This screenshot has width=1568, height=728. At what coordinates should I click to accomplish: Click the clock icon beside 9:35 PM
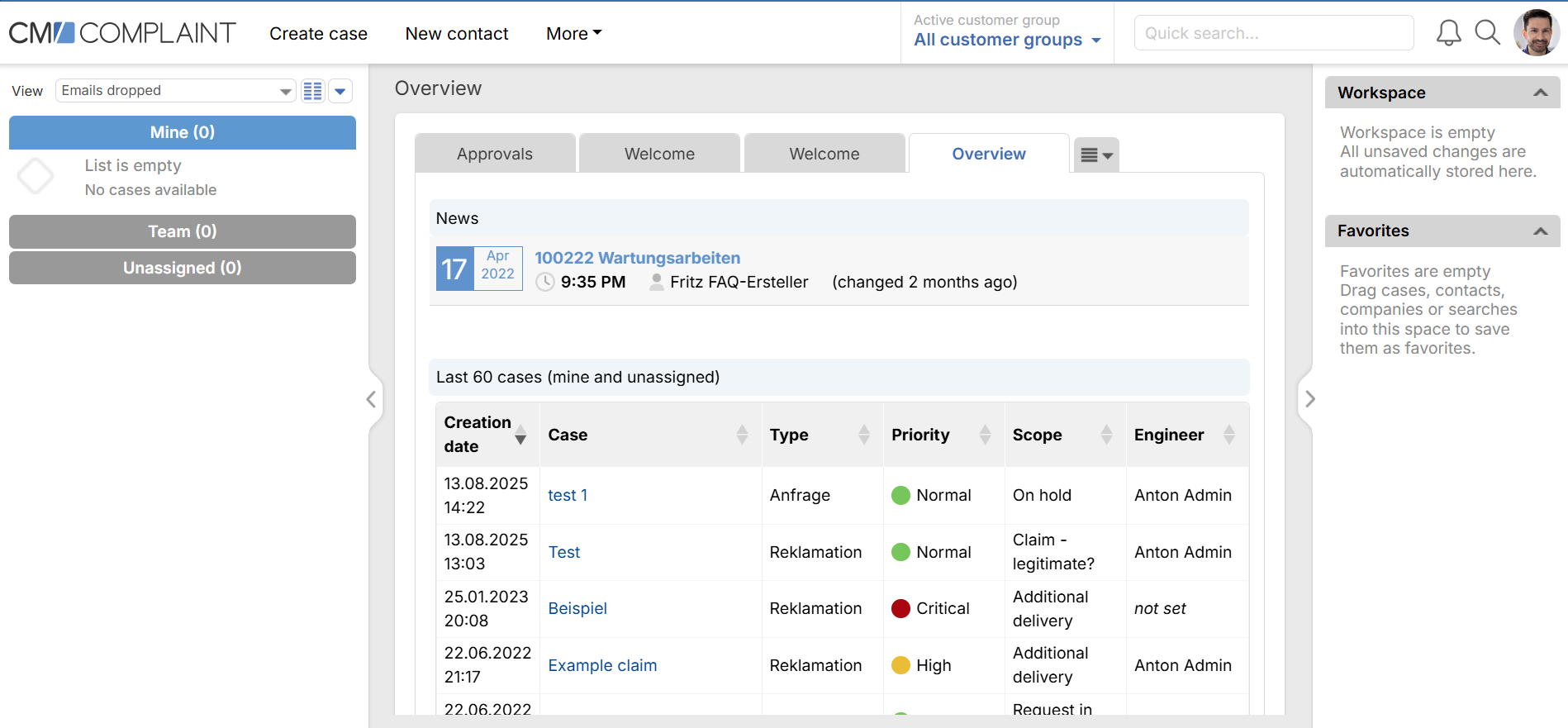tap(545, 282)
